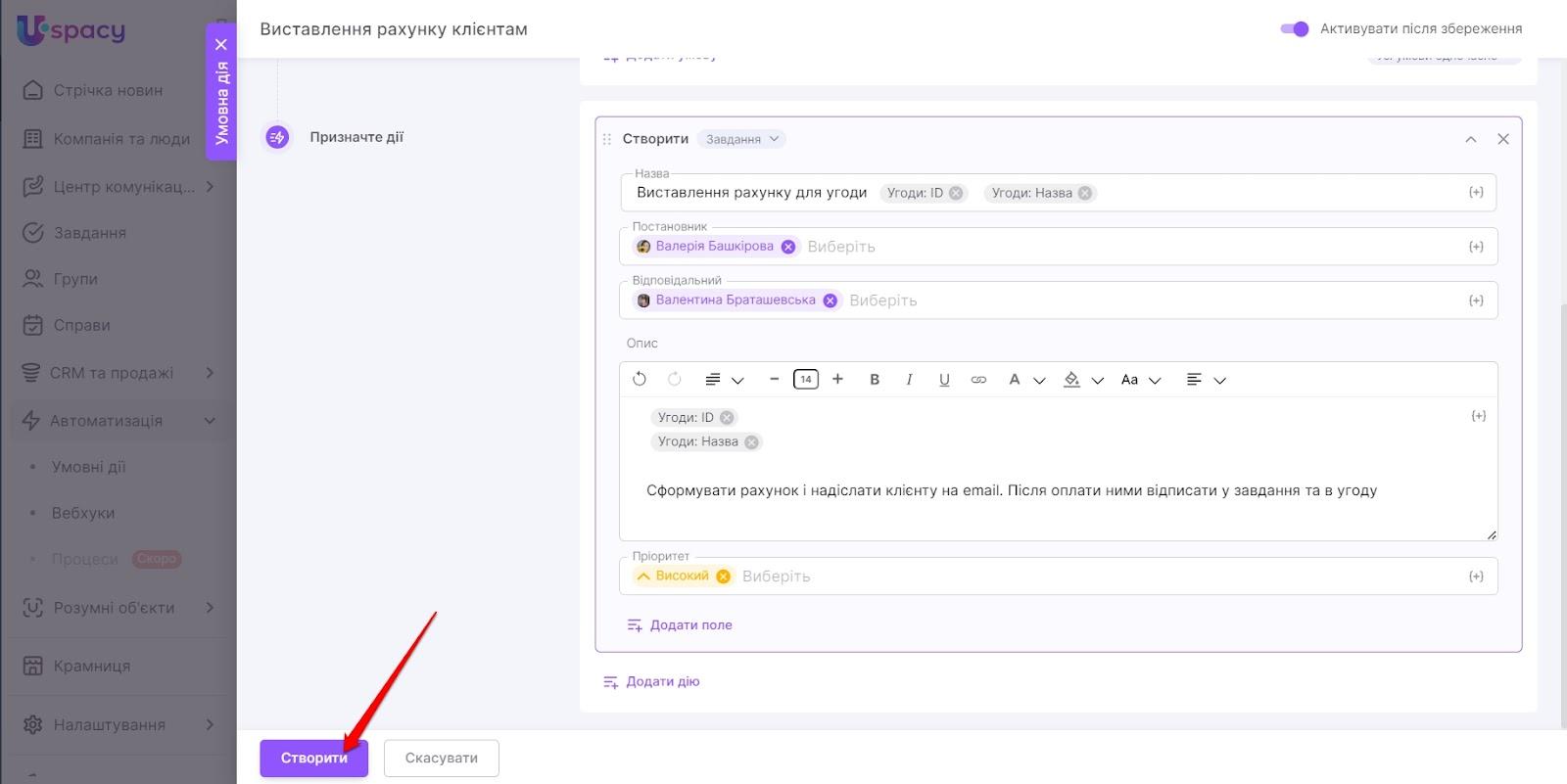Remove the Високий priority tag
Image resolution: width=1567 pixels, height=784 pixels.
click(x=723, y=576)
